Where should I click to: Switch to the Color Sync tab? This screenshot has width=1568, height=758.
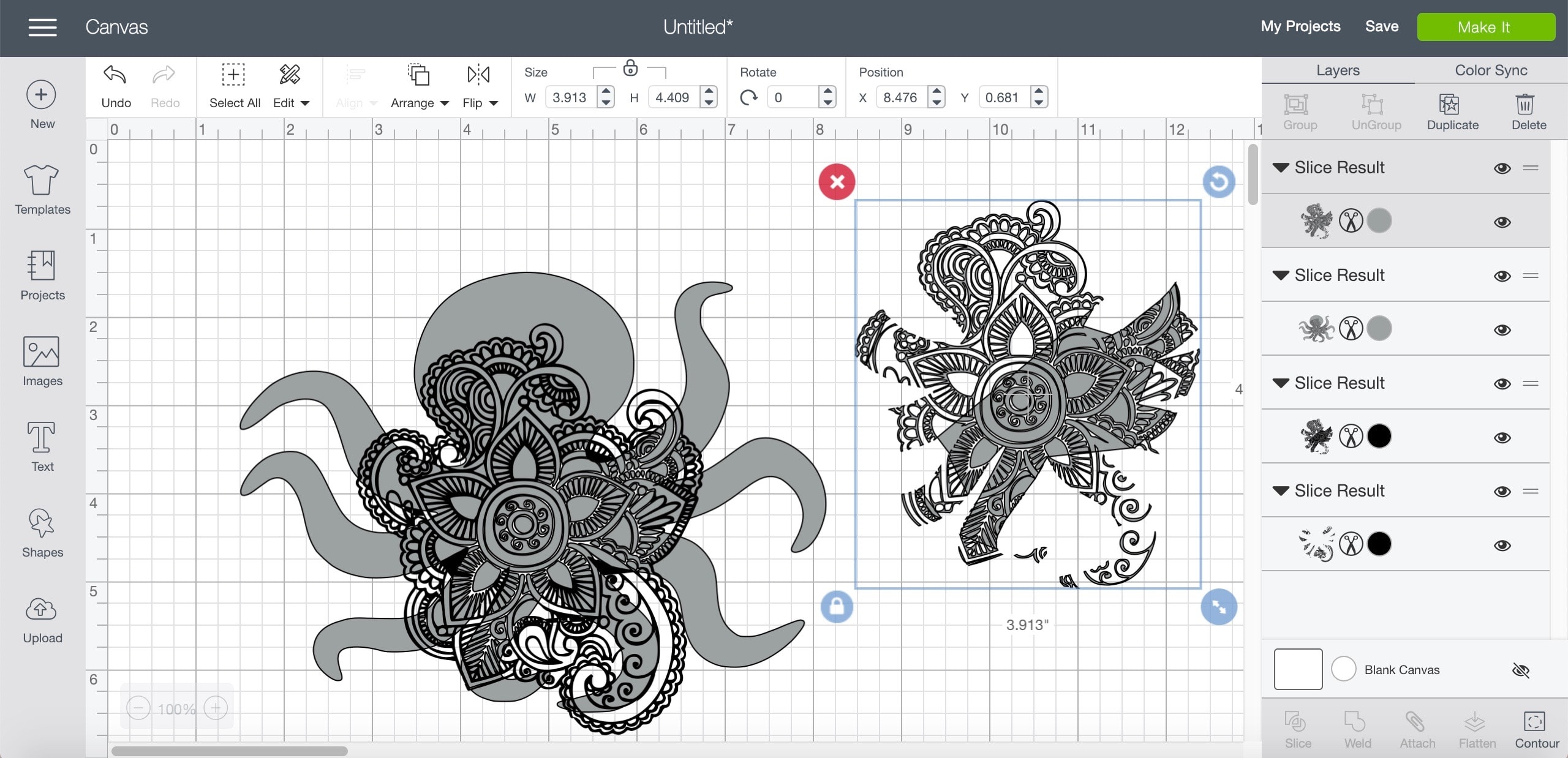tap(1491, 70)
